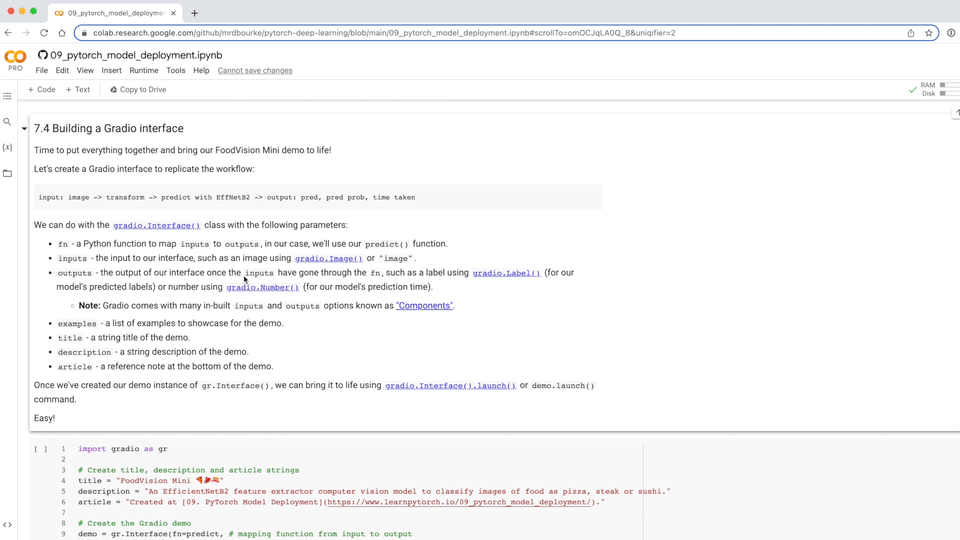Run the import gradio code cell
Viewport: 960px width, 540px height.
(40, 449)
